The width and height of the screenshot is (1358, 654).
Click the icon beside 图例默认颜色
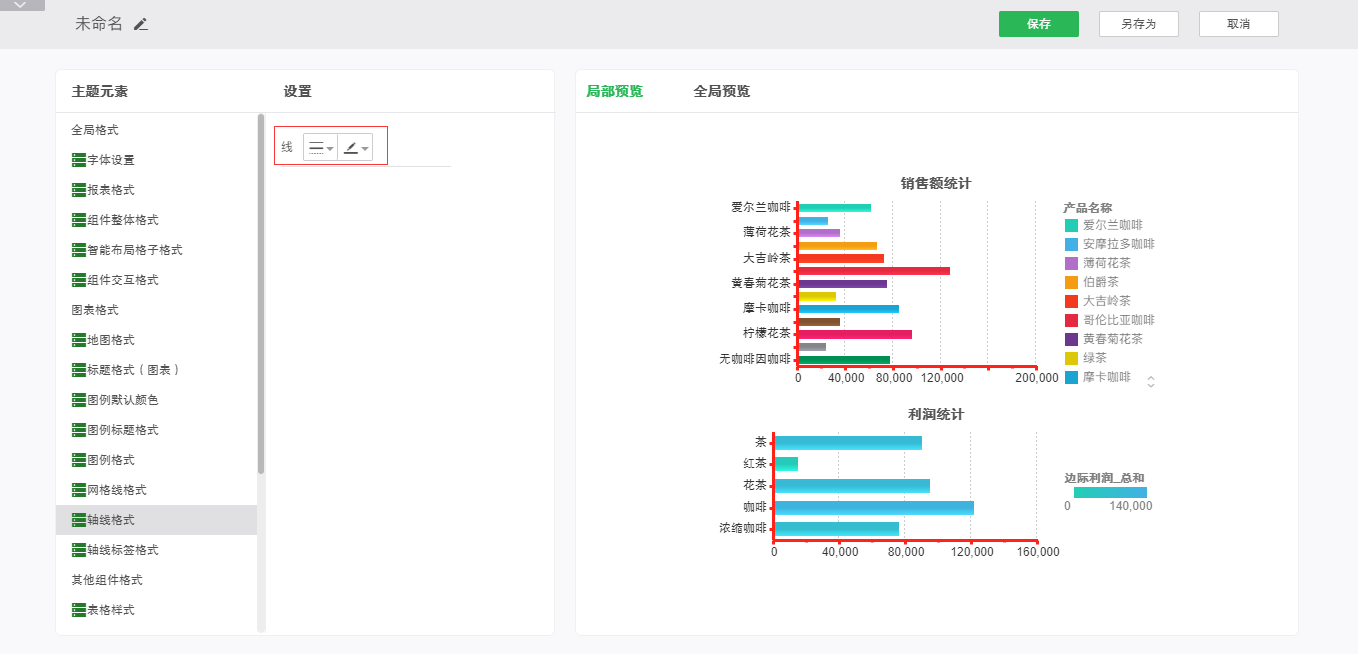[79, 400]
